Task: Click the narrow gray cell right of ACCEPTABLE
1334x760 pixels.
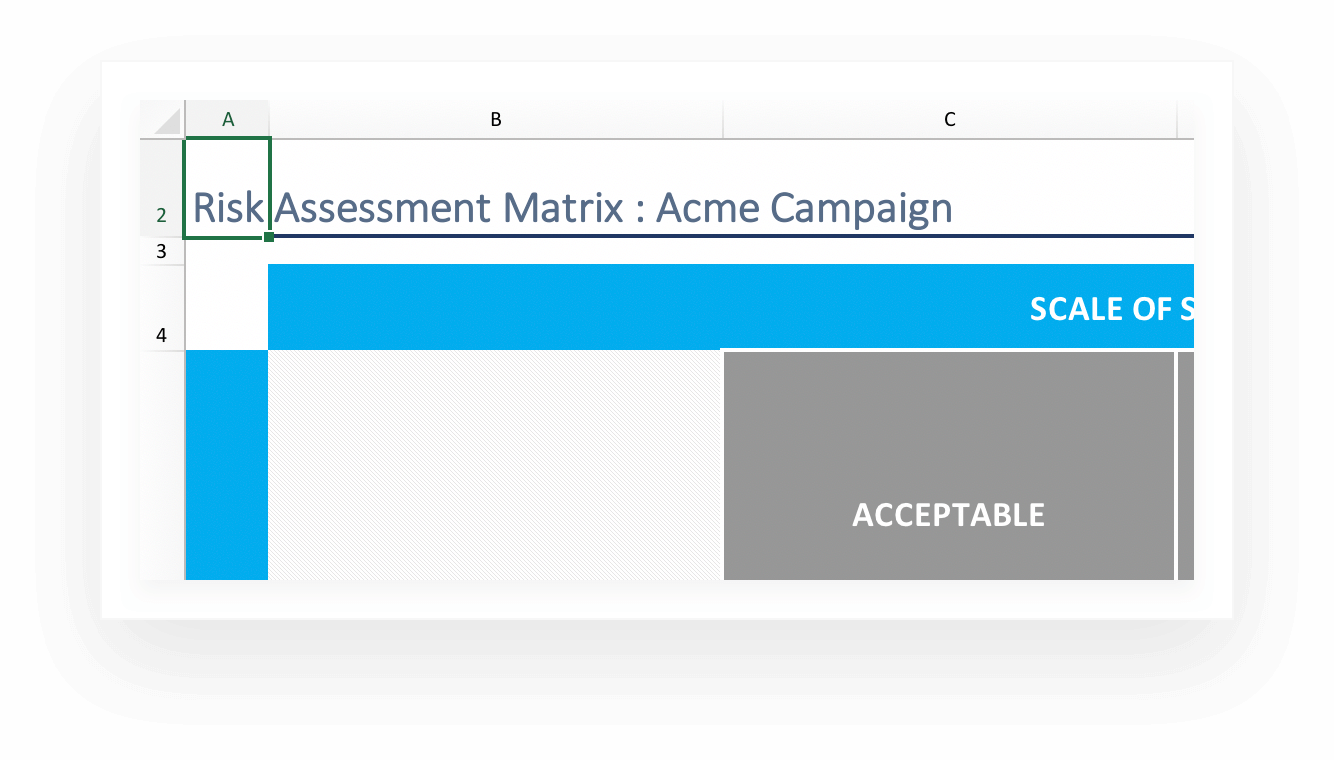Action: pos(1189,465)
